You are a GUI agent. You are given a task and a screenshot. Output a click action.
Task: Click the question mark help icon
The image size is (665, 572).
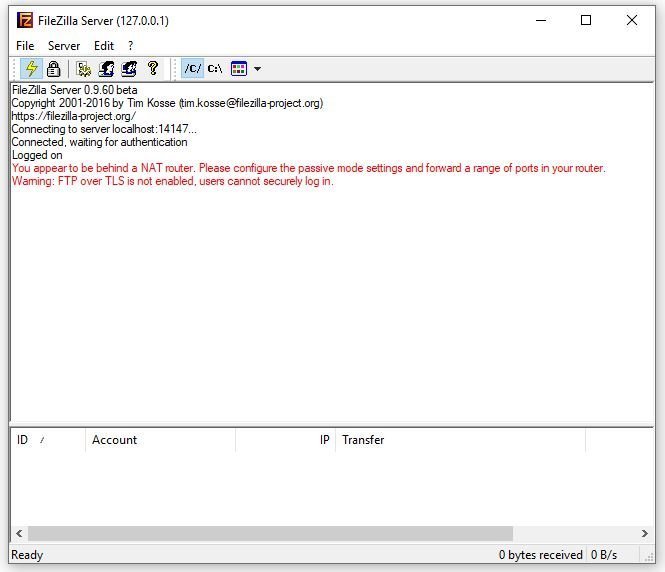pos(153,69)
